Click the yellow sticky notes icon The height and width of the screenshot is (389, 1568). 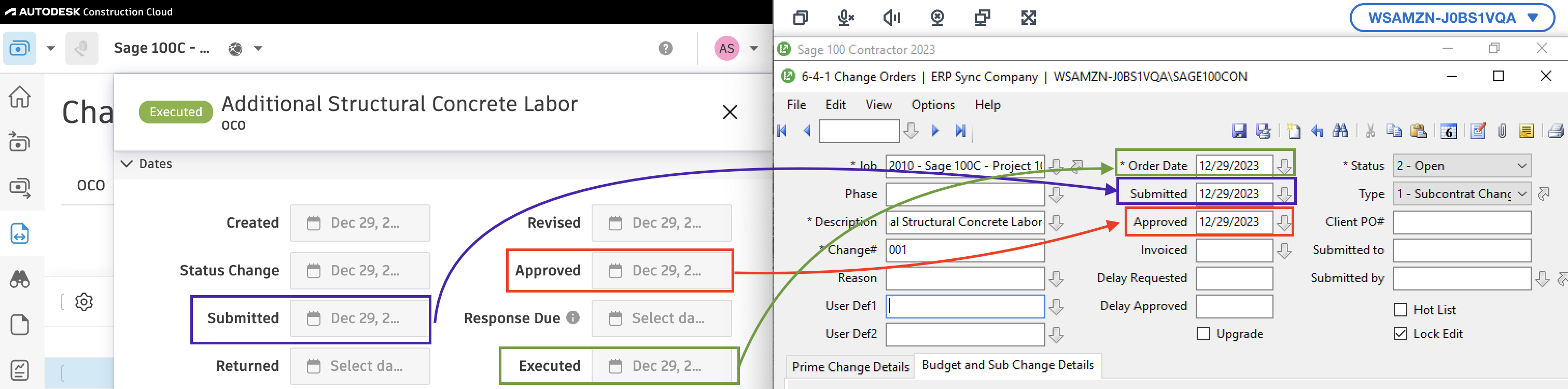(1526, 131)
